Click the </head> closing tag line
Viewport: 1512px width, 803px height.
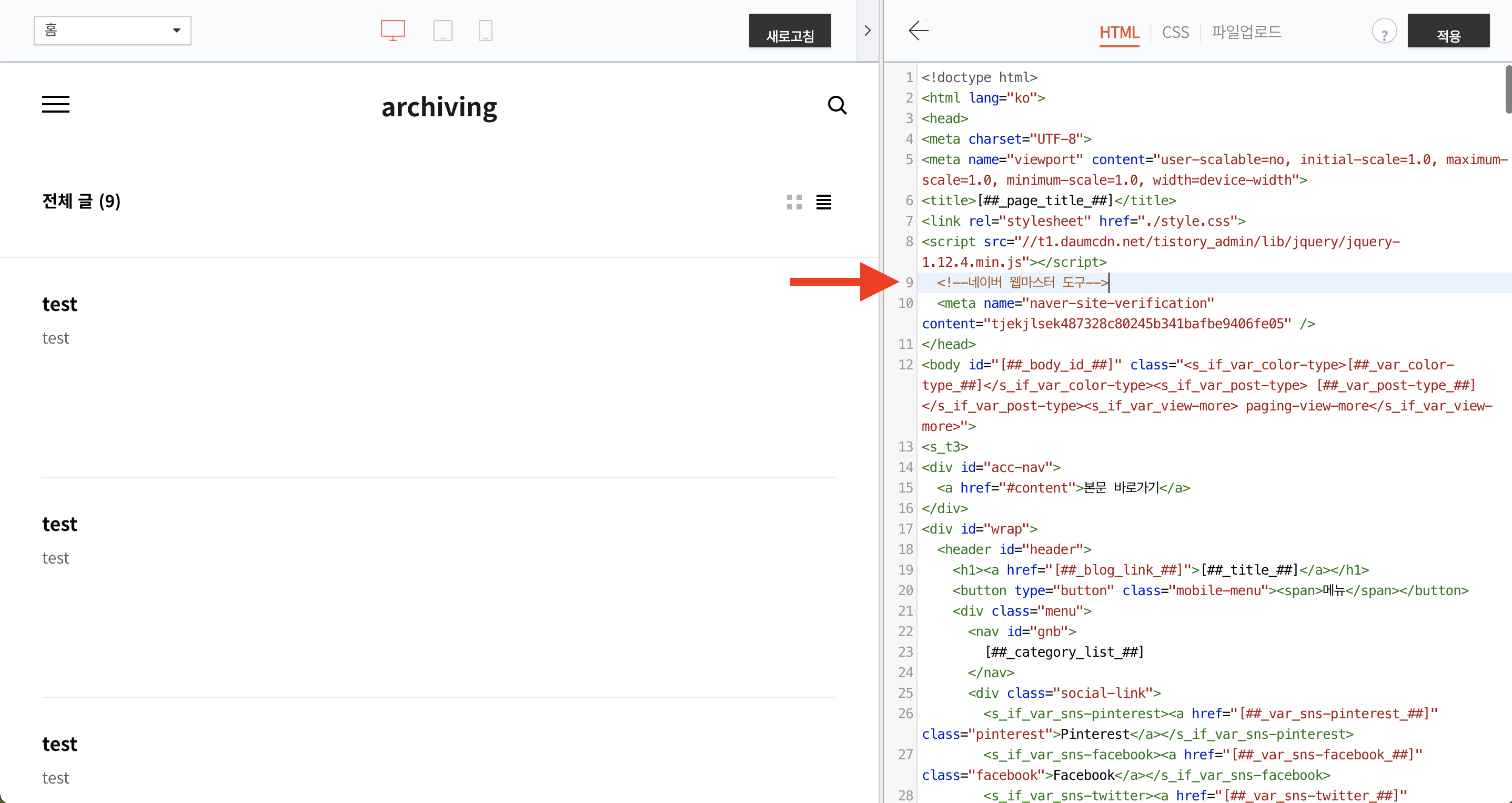click(949, 344)
